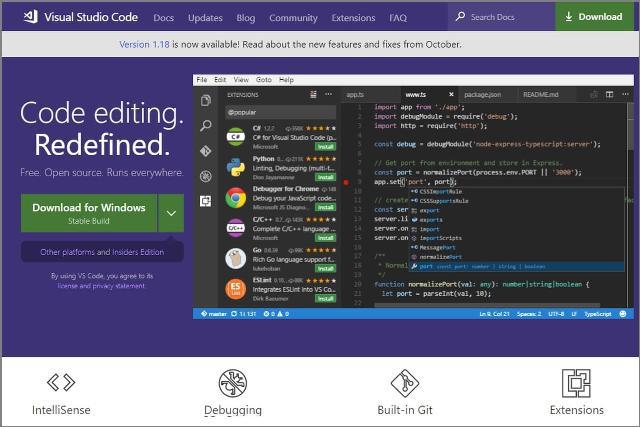Screen dimensions: 640x427
Task: Open the Version 1.18 release link
Action: coord(144,44)
